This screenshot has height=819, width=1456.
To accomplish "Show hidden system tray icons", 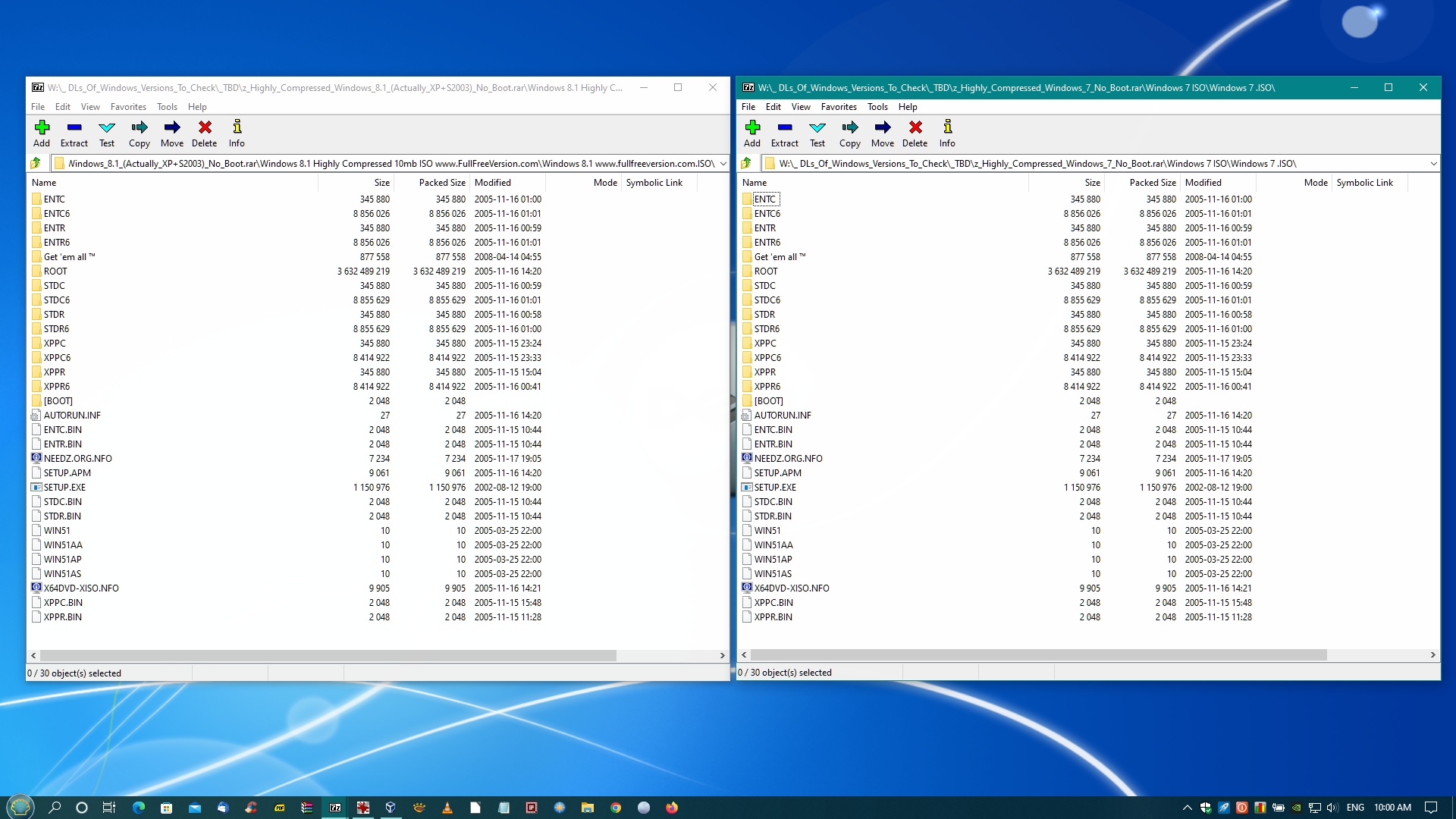I will tap(1188, 807).
